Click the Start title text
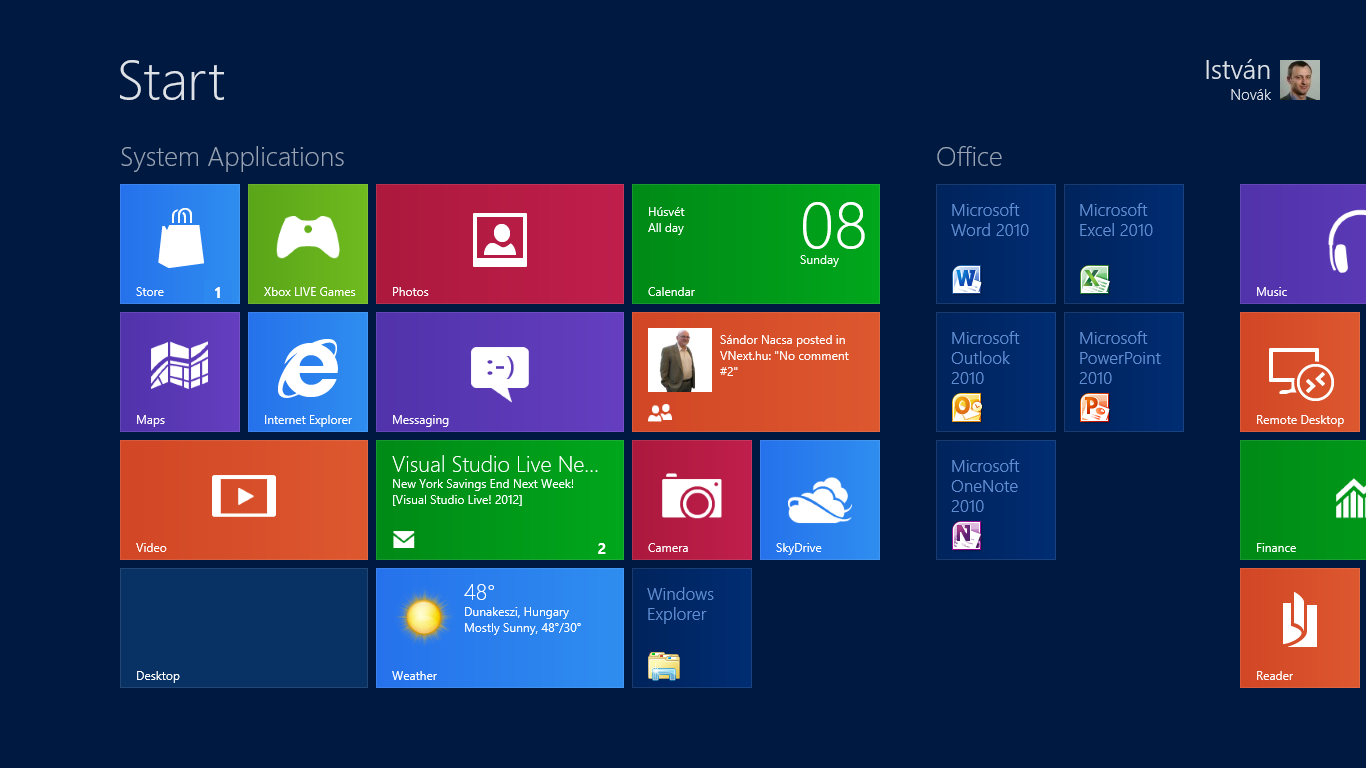The width and height of the screenshot is (1366, 768). point(172,81)
